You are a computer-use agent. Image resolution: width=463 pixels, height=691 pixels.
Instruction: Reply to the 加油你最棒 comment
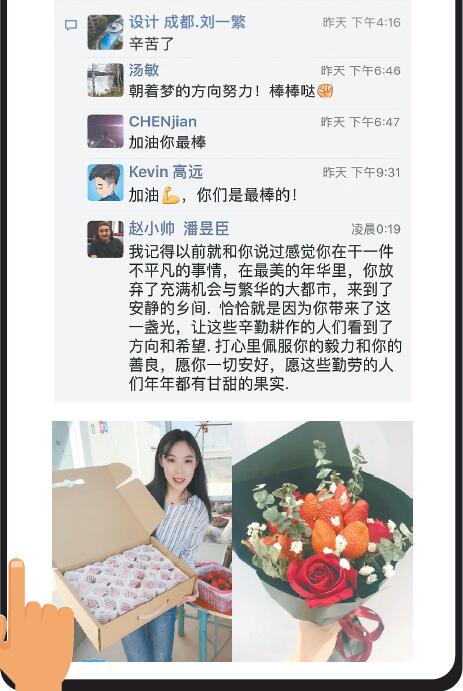[x=167, y=142]
